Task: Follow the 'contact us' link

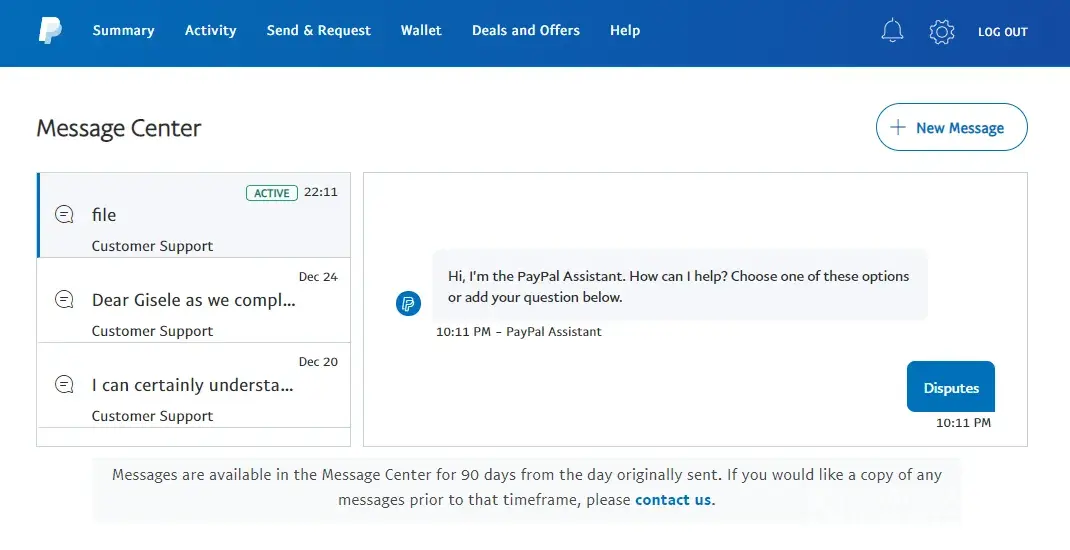Action: (x=673, y=500)
